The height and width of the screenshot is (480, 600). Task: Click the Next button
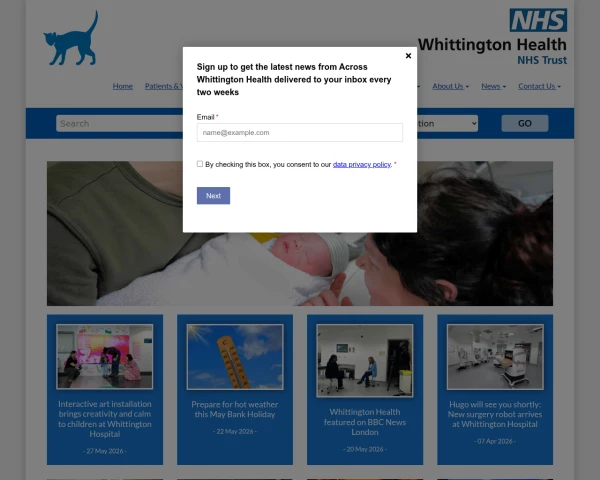(x=213, y=196)
